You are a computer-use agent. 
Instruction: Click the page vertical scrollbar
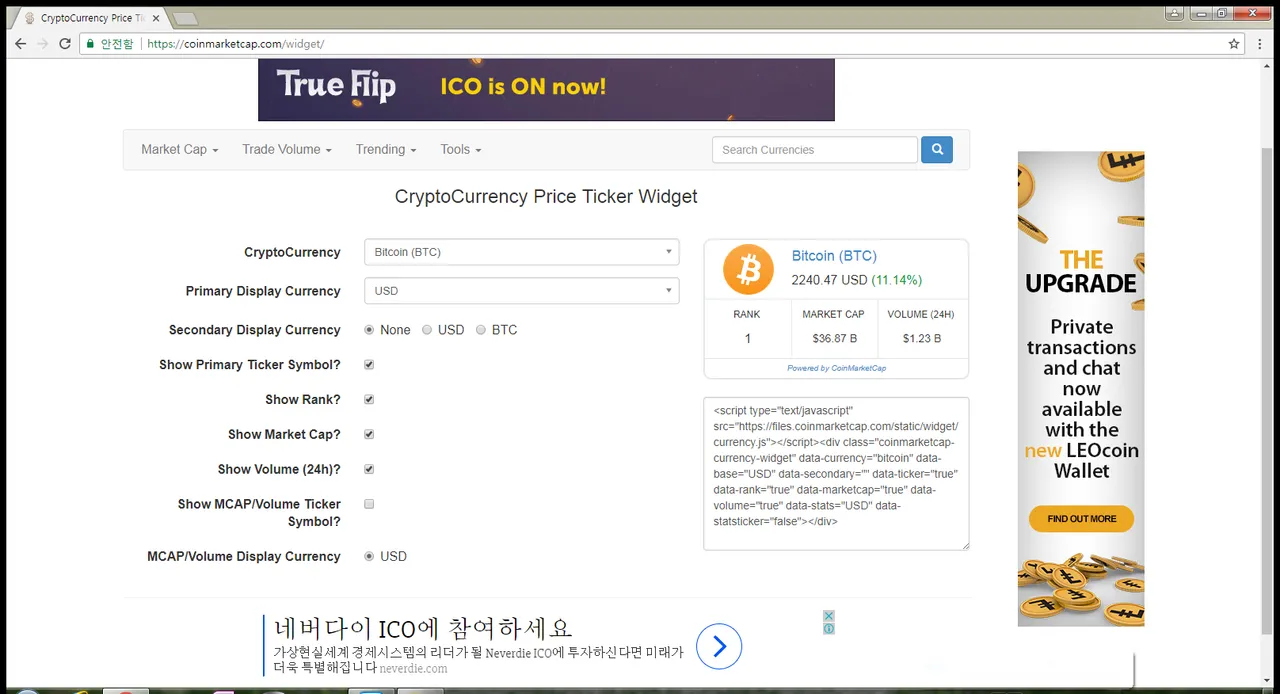[x=1268, y=390]
